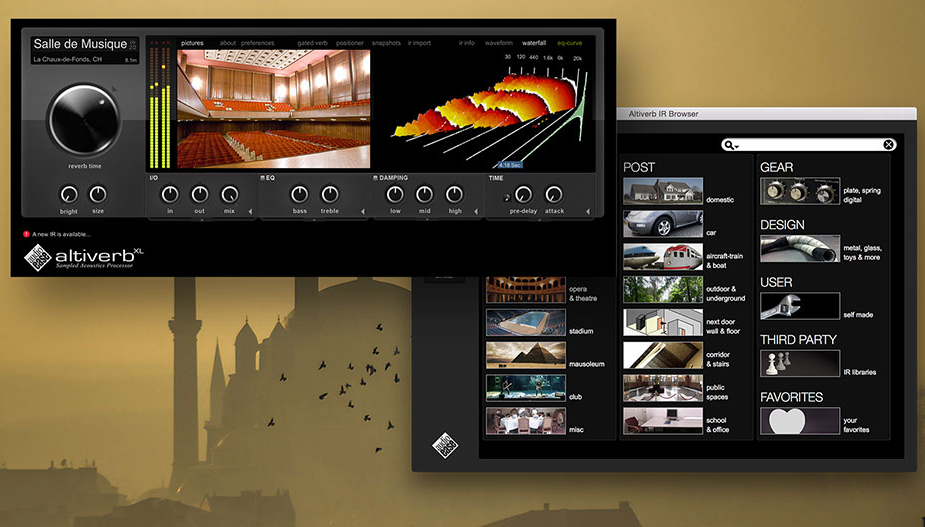The image size is (925, 527).
Task: Select the club thumbnail
Action: pyautogui.click(x=526, y=388)
